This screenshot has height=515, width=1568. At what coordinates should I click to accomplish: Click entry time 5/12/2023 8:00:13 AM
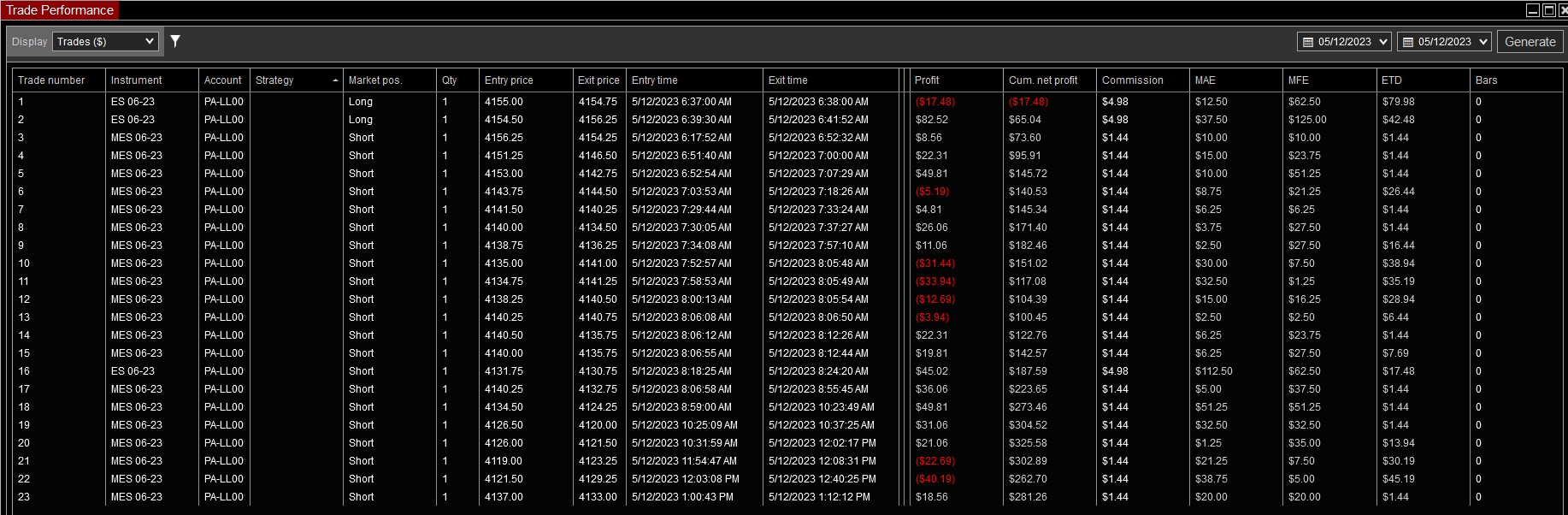click(x=681, y=299)
